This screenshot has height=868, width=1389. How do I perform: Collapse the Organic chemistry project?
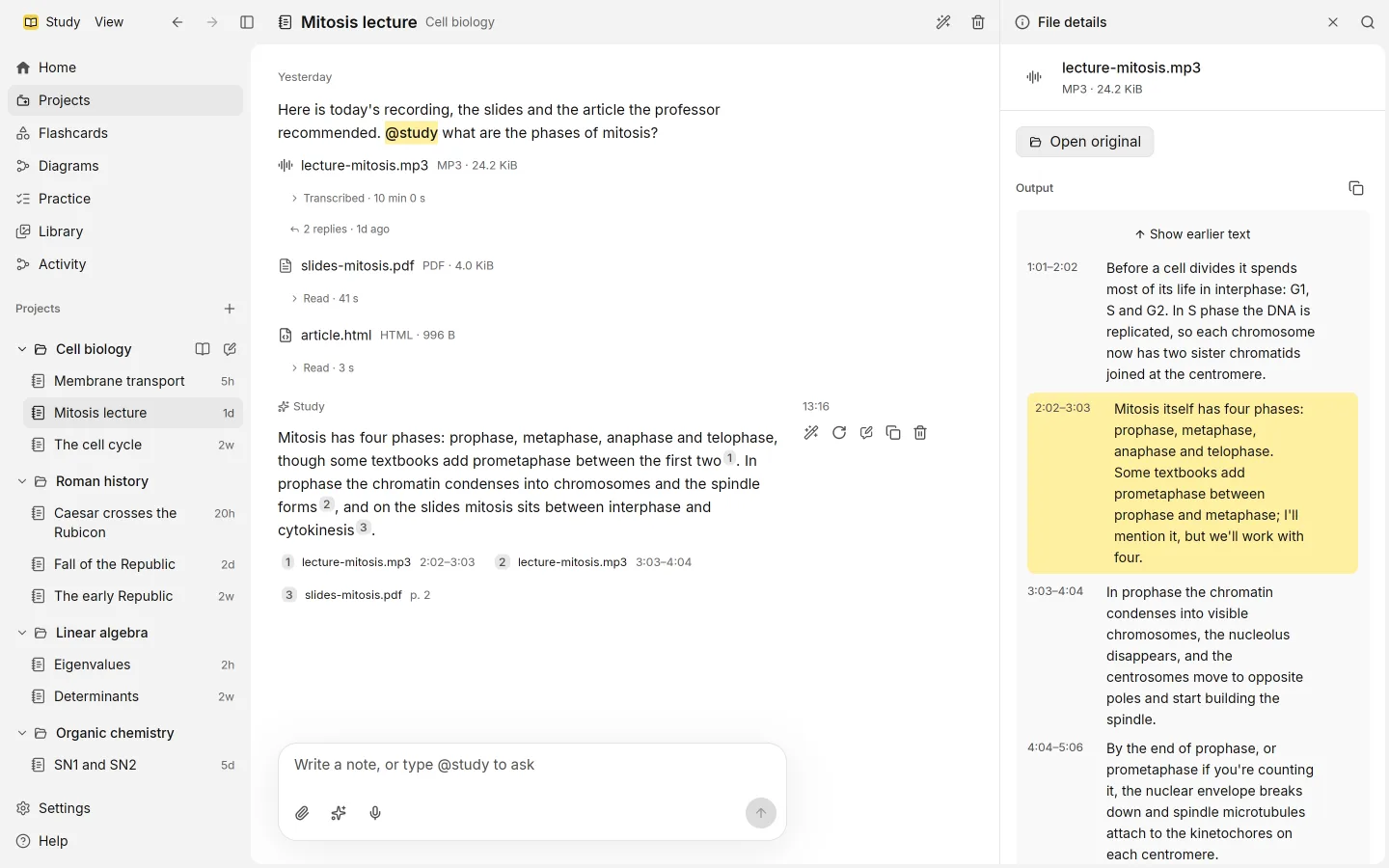point(22,733)
